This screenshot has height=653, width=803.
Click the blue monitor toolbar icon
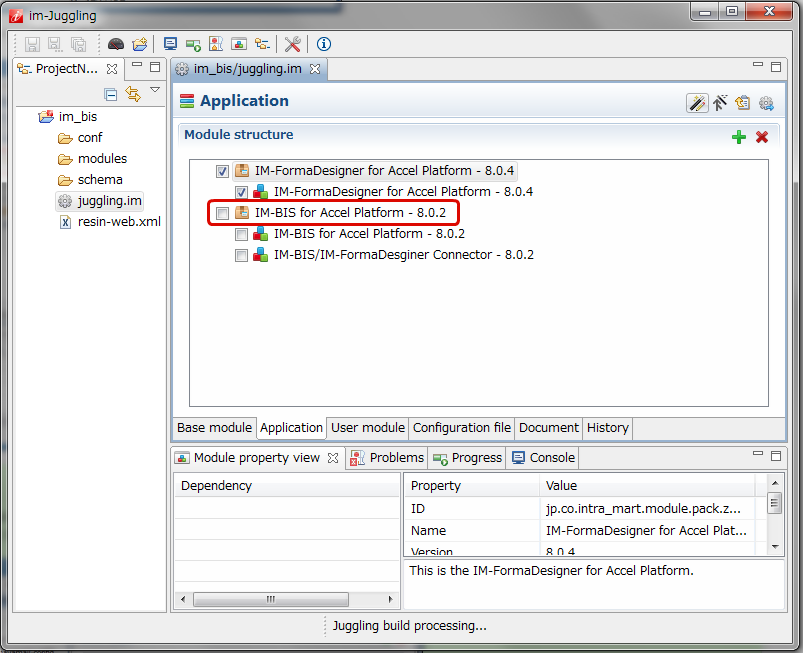171,44
